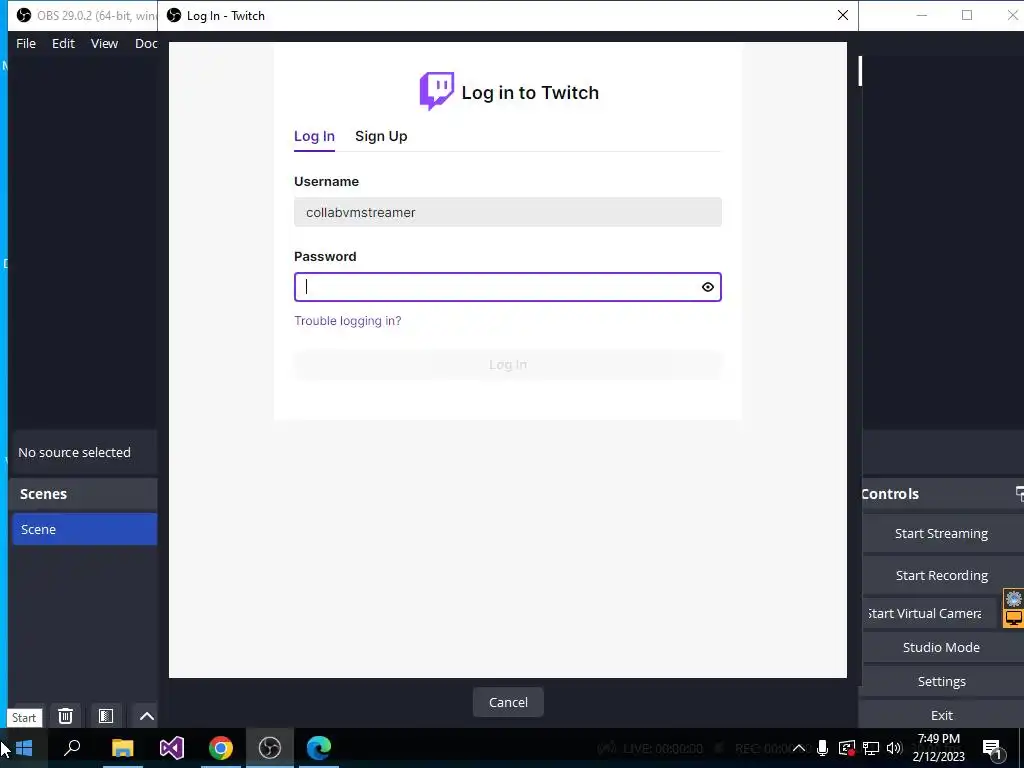Open Microsoft Edge from the taskbar
Image resolution: width=1024 pixels, height=768 pixels.
tap(319, 748)
